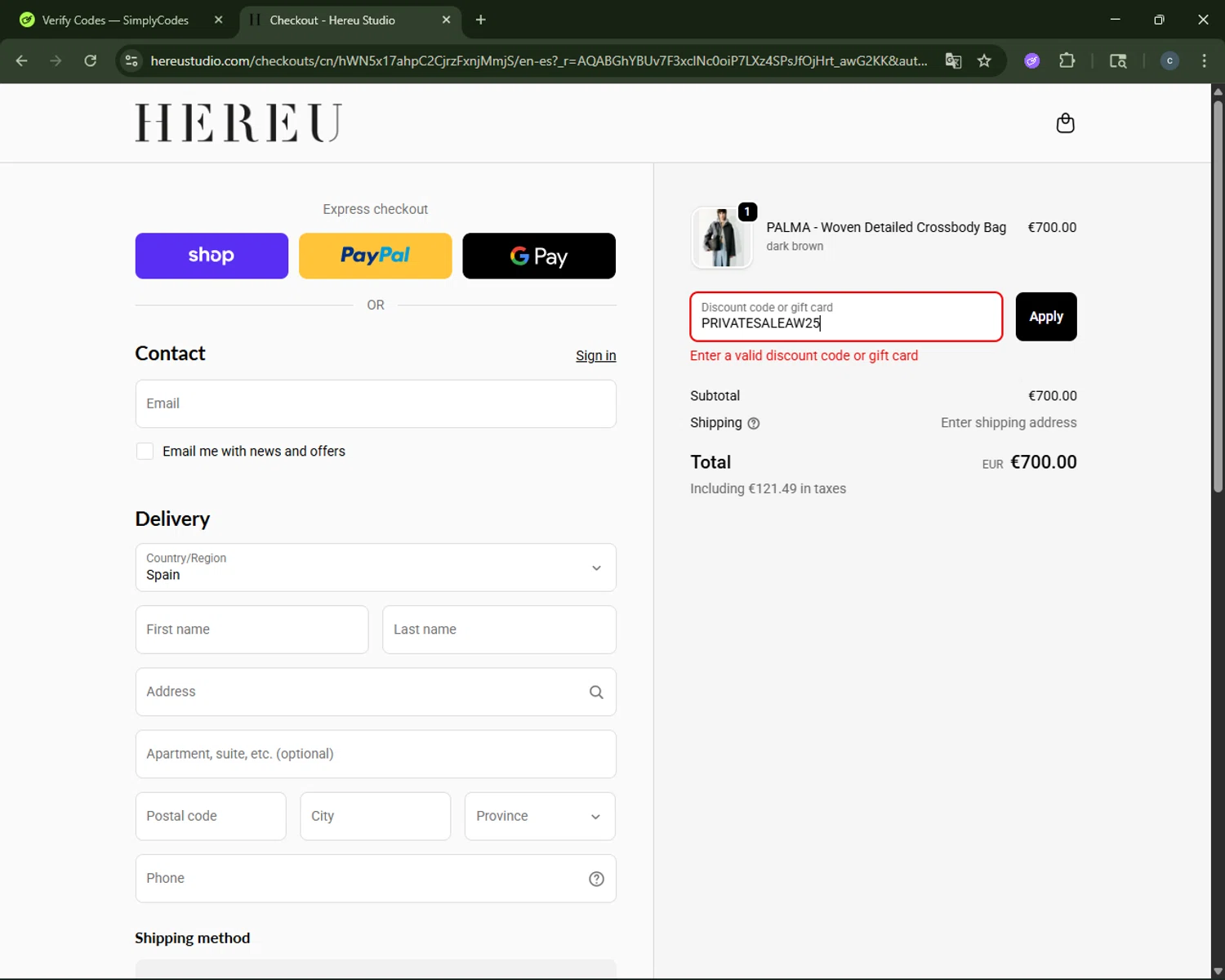Select the Checkout - Hereu Studio tab
Screen dimensions: 1225x980
coord(350,20)
